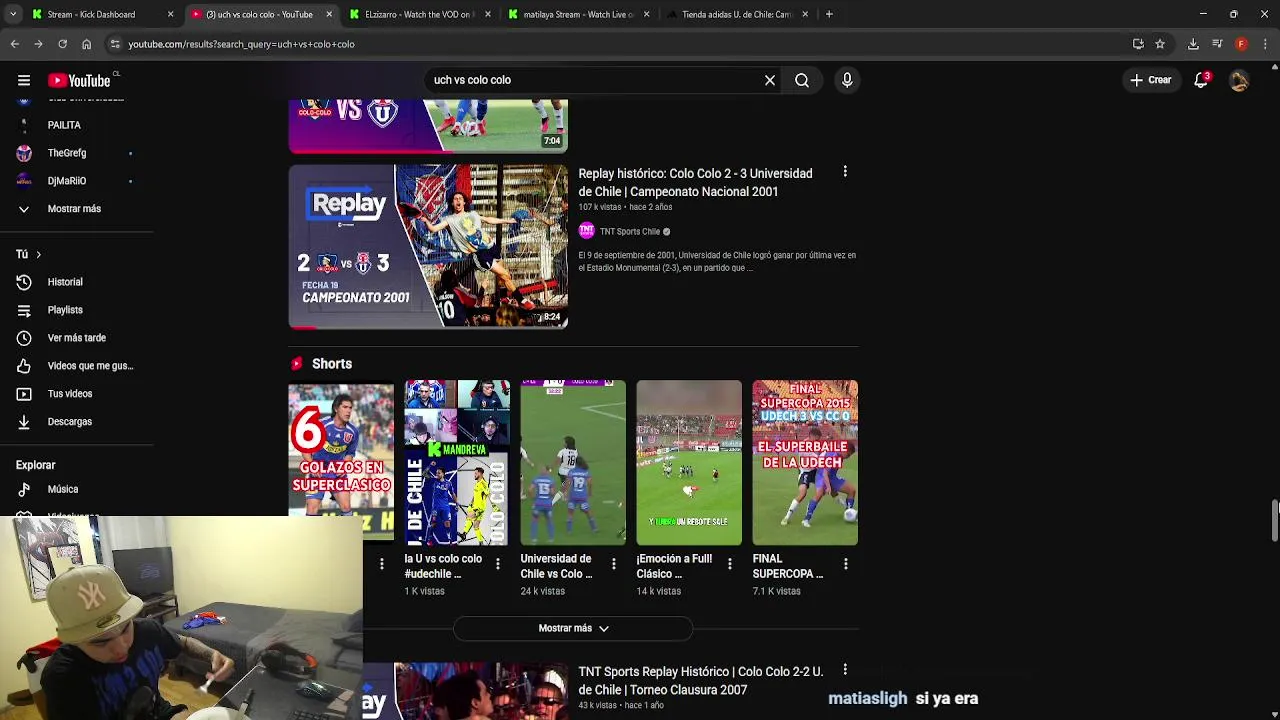Switch to matilaya Stream tab
Image resolution: width=1280 pixels, height=720 pixels.
point(579,14)
